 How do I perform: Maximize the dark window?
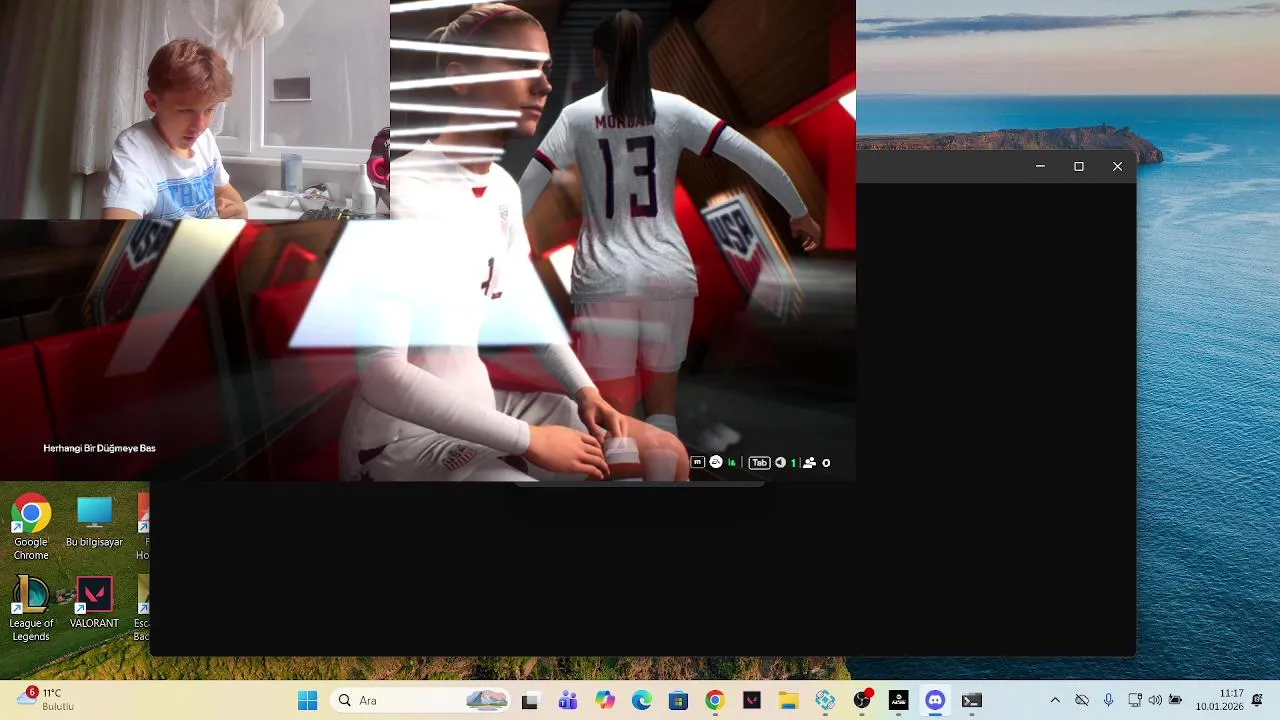pos(1078,166)
